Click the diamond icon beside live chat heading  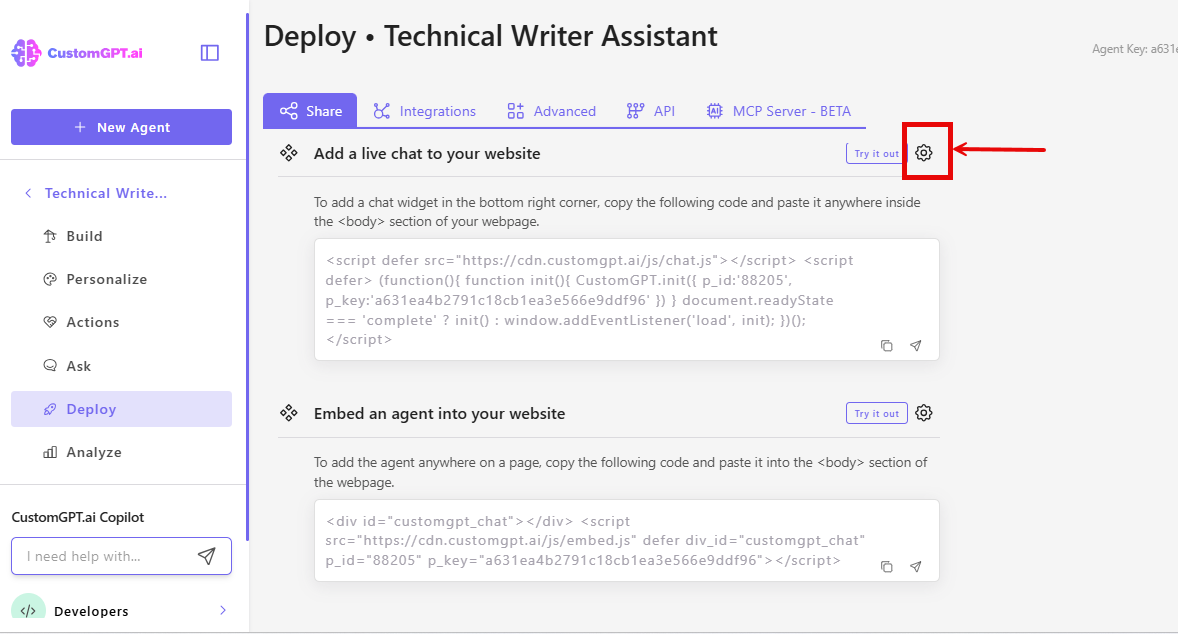[x=288, y=152]
